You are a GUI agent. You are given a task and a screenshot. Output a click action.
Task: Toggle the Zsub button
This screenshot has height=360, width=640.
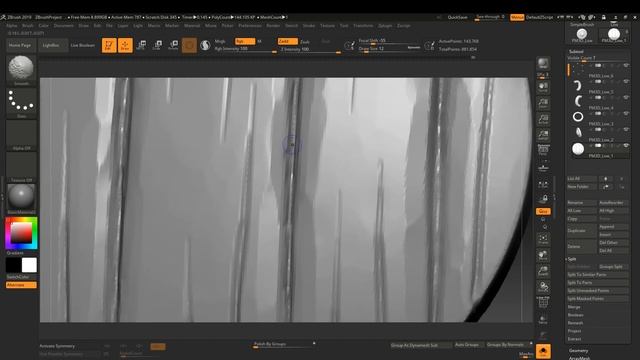click(x=305, y=42)
